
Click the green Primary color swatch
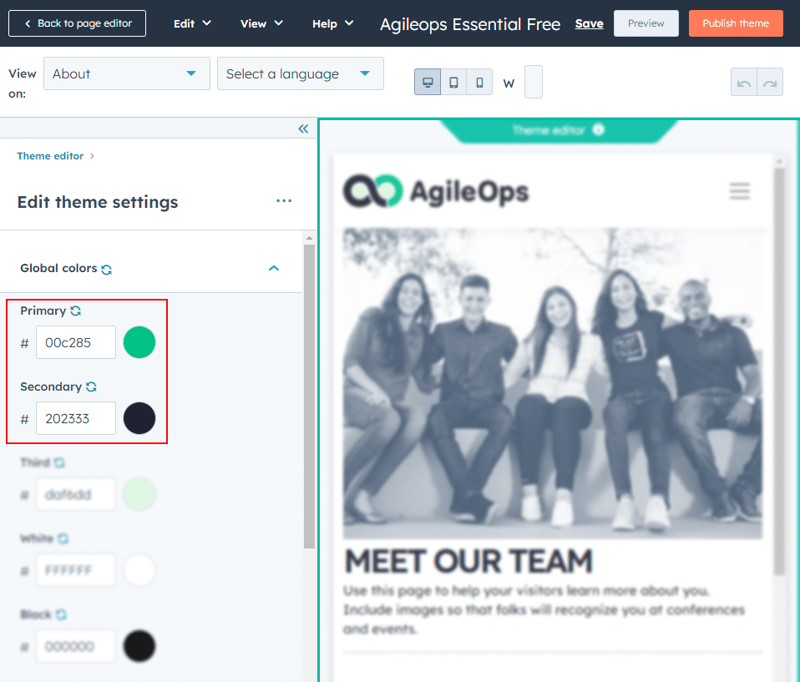coord(139,342)
